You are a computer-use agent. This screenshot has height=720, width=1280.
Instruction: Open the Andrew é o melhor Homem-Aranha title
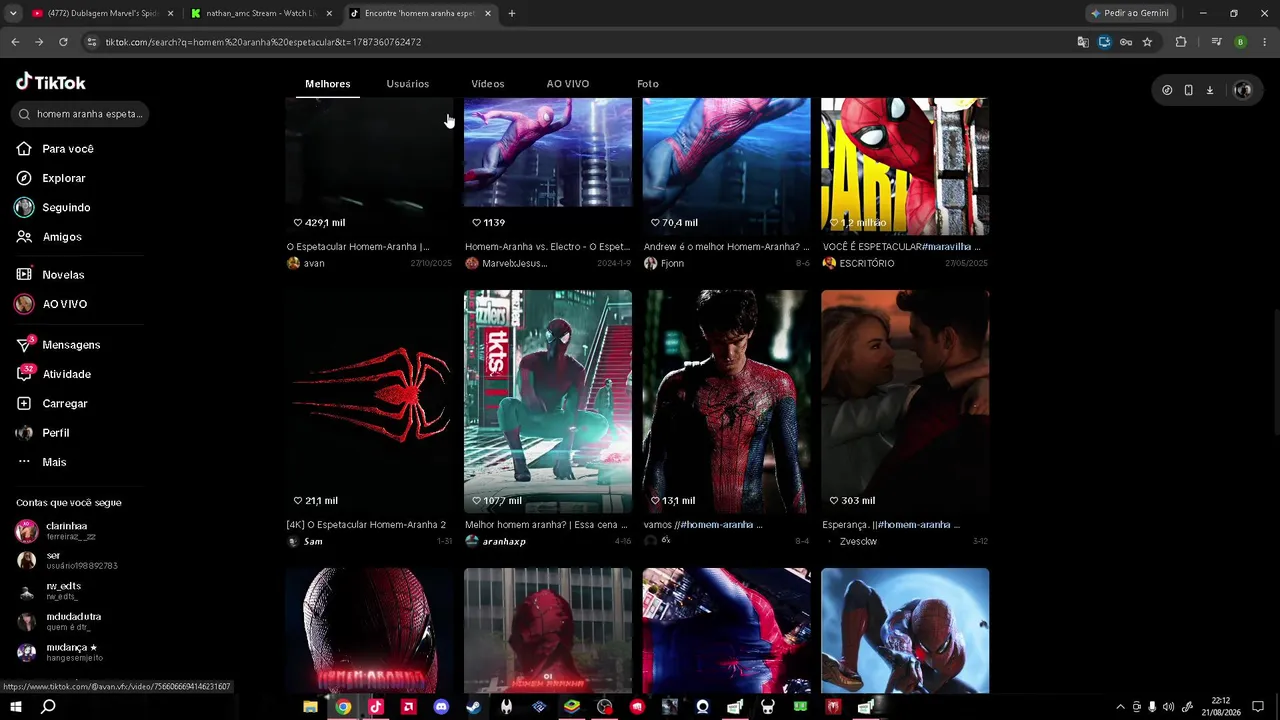[x=727, y=247]
